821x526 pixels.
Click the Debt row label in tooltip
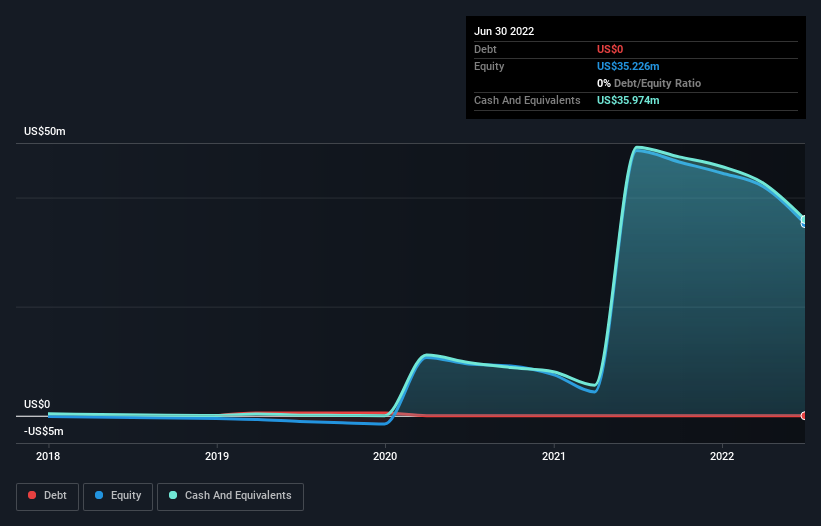coord(485,49)
